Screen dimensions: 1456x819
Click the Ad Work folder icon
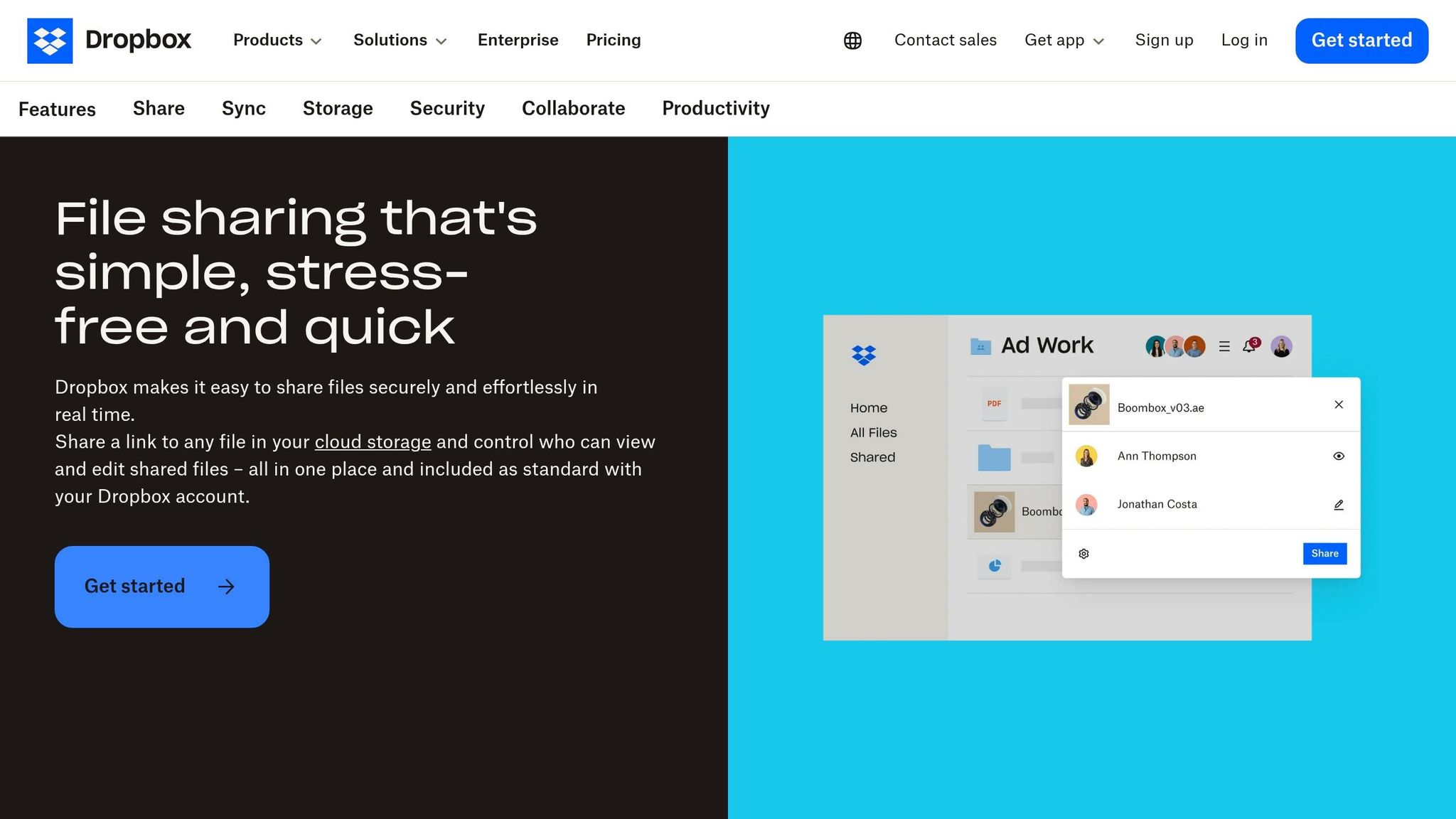point(980,346)
